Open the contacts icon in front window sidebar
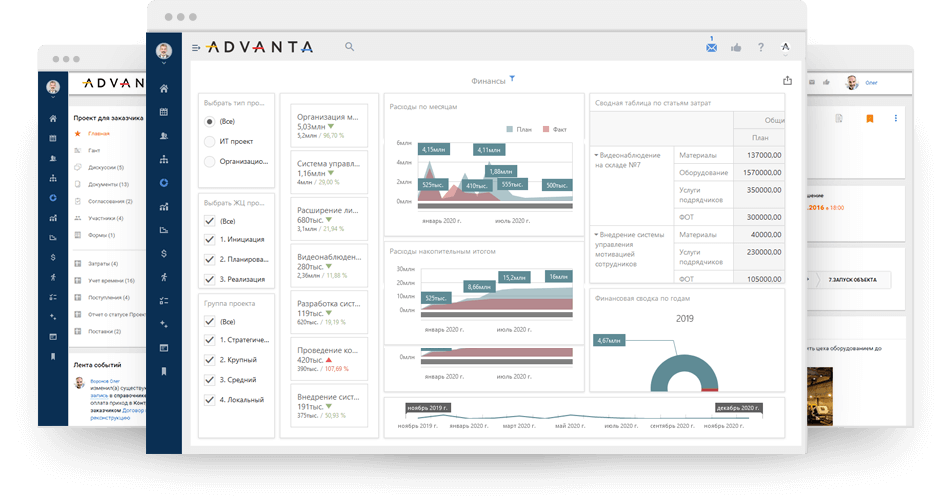Image resolution: width=949 pixels, height=499 pixels. tap(163, 136)
